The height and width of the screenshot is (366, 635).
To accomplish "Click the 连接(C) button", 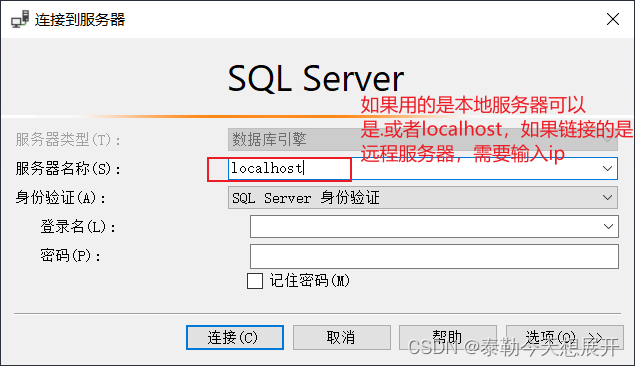I will point(235,337).
